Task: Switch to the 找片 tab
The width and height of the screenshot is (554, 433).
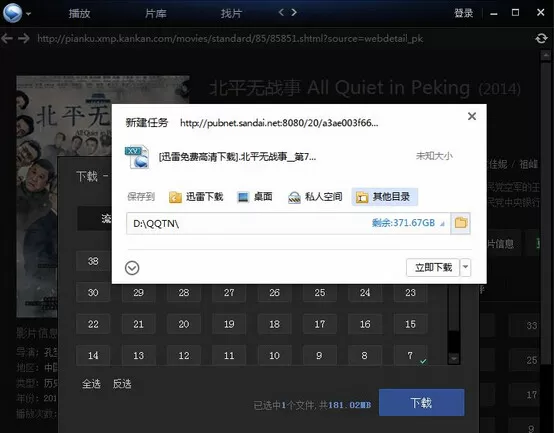Action: 231,13
